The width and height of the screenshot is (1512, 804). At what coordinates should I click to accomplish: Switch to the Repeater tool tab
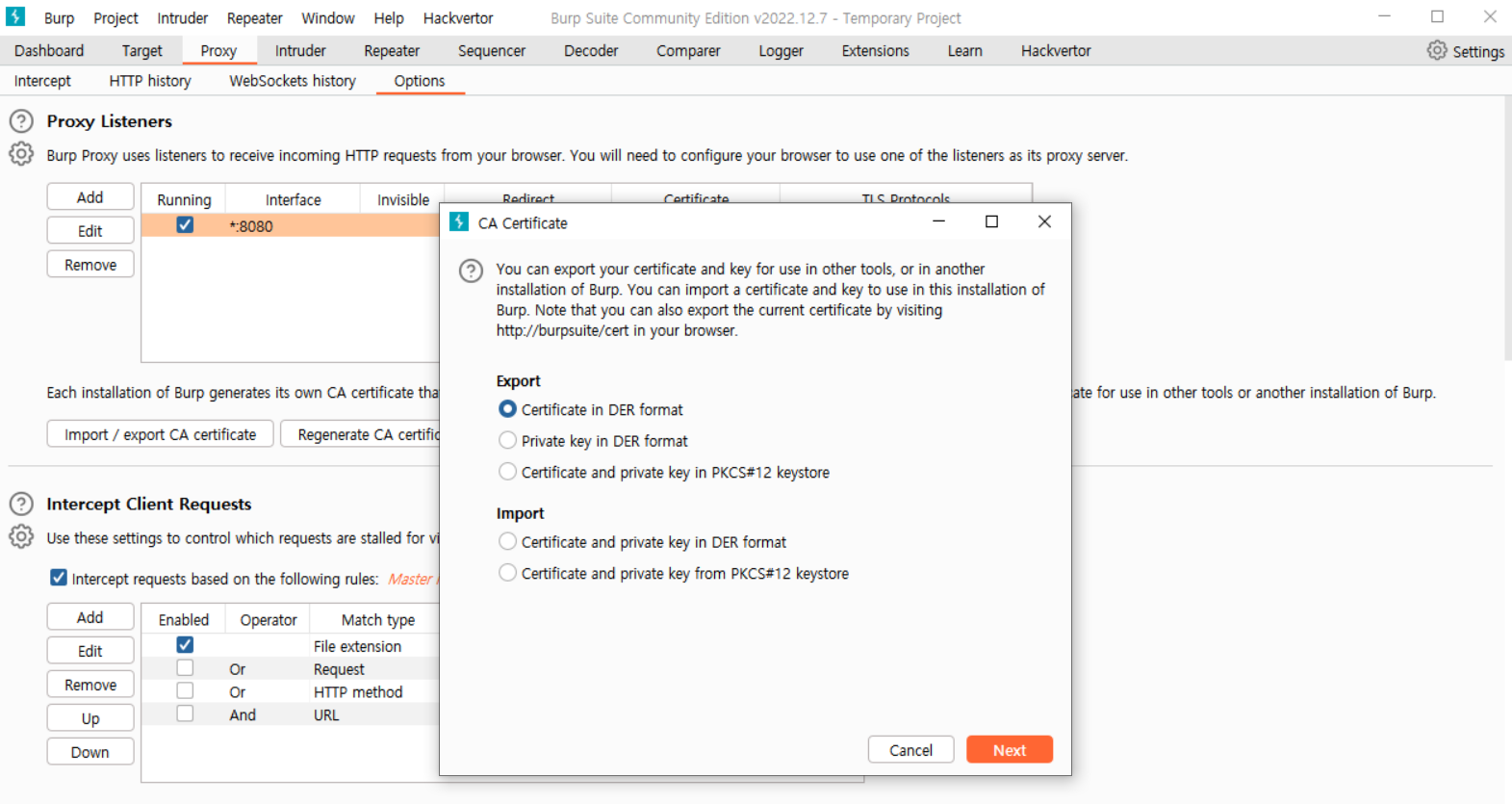coord(392,51)
